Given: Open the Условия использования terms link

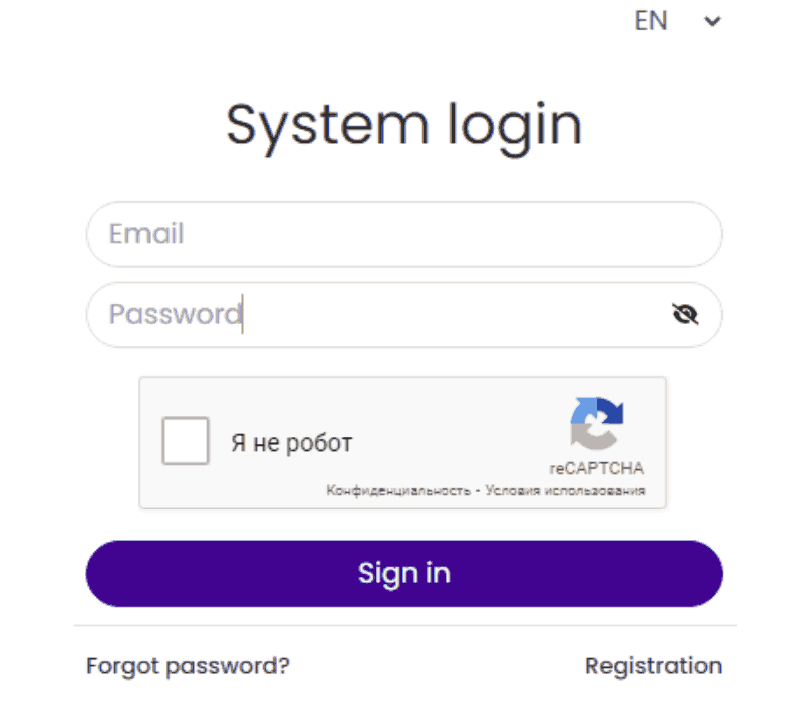Looking at the screenshot, I should tap(565, 491).
